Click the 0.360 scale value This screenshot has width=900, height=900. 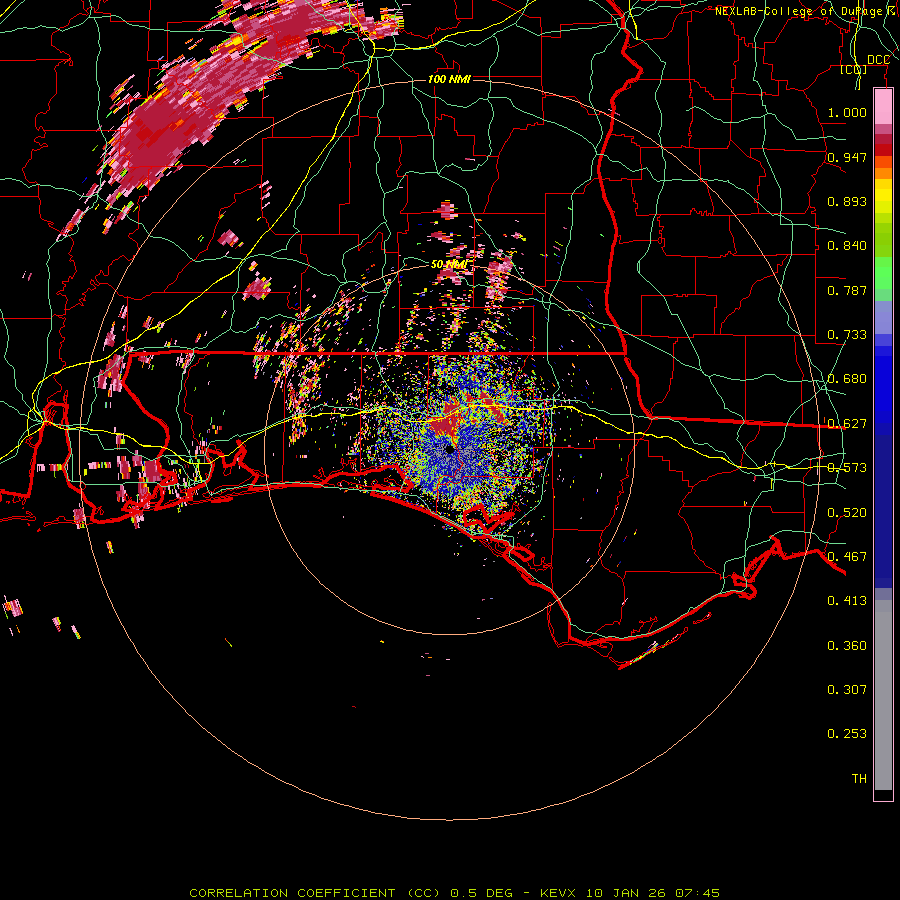pyautogui.click(x=847, y=646)
